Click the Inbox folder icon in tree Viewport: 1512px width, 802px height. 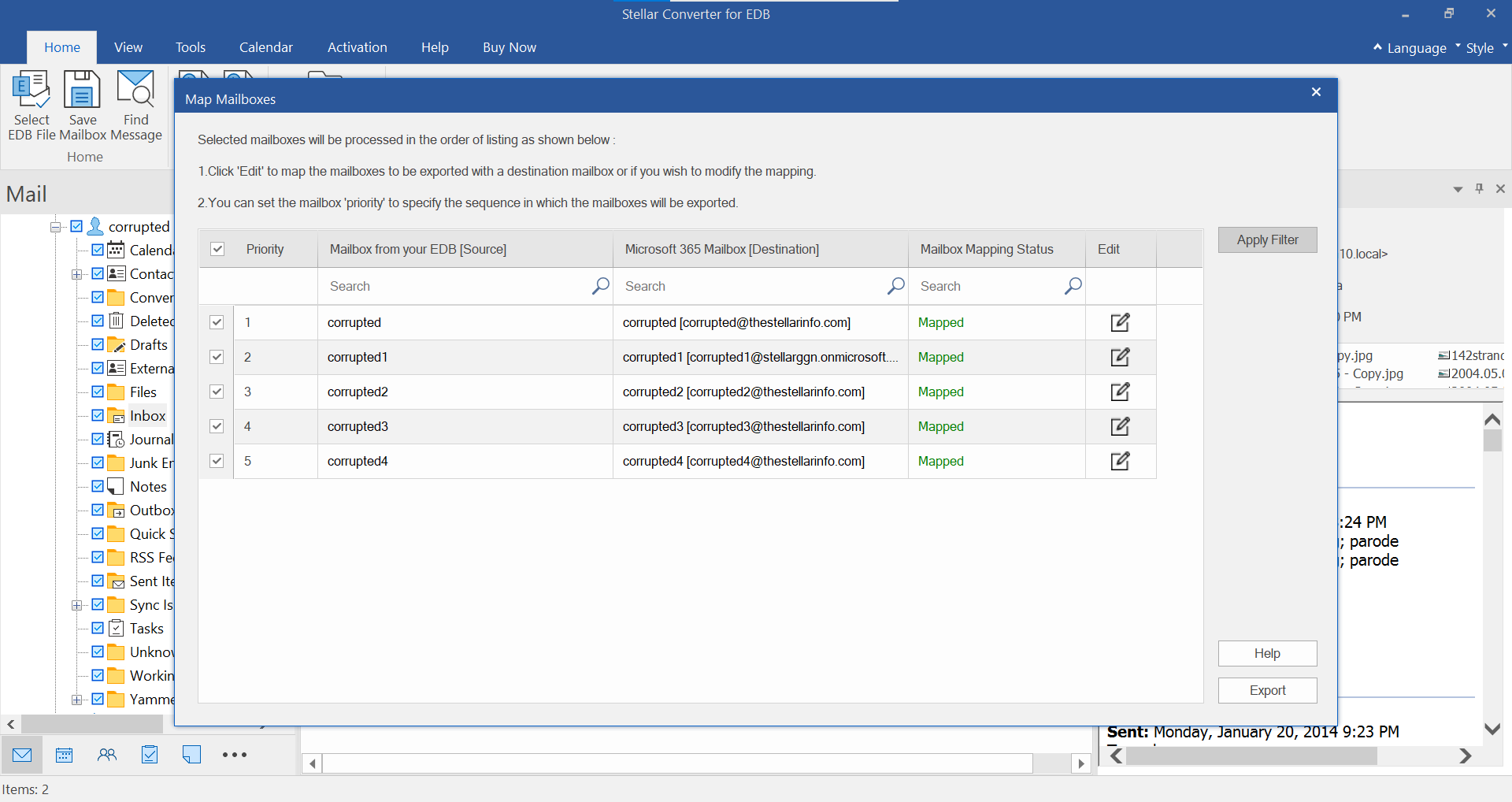pyautogui.click(x=116, y=416)
